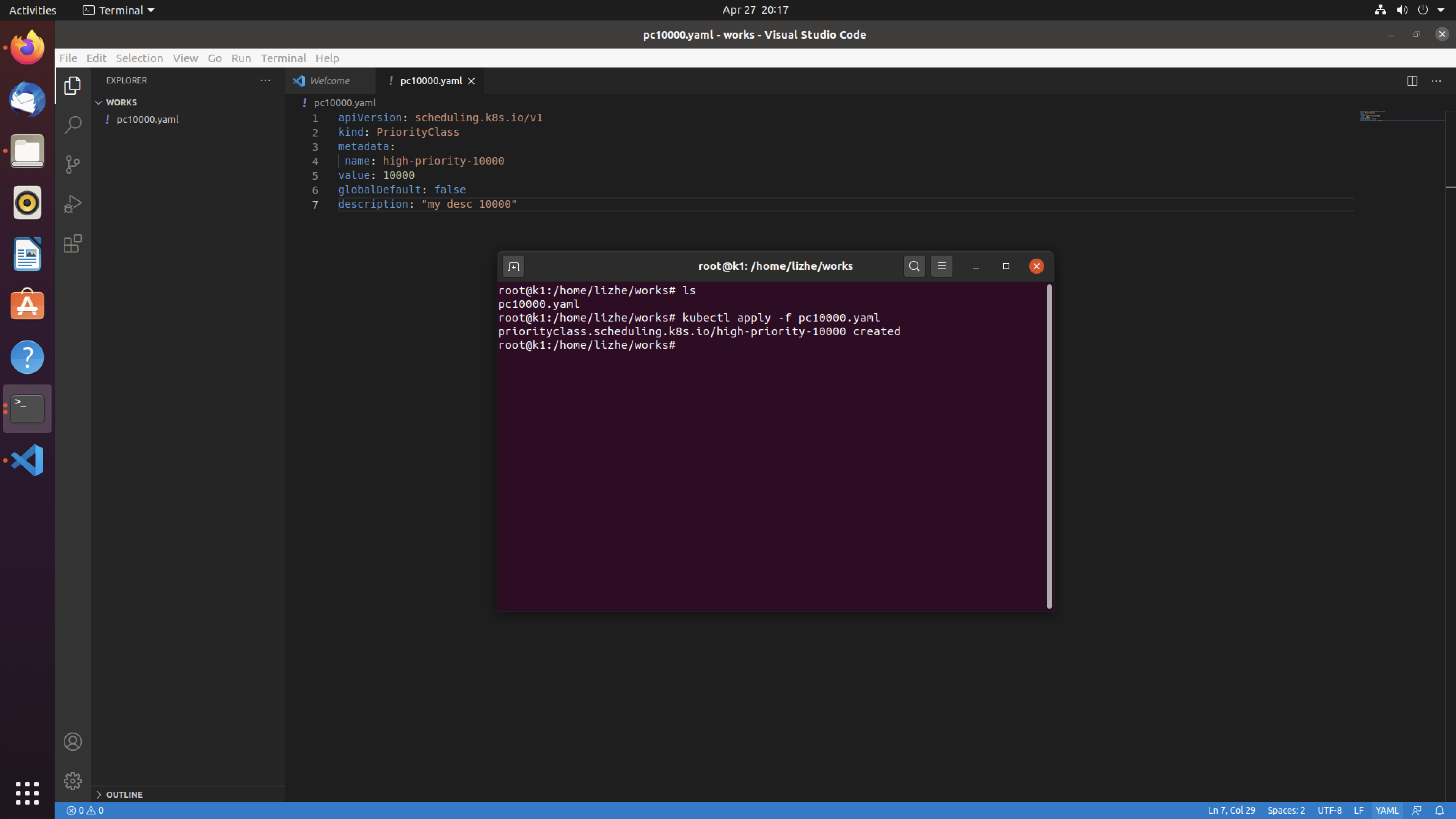Change the LF end of line sequence
This screenshot has height=819, width=1456.
pyautogui.click(x=1358, y=811)
